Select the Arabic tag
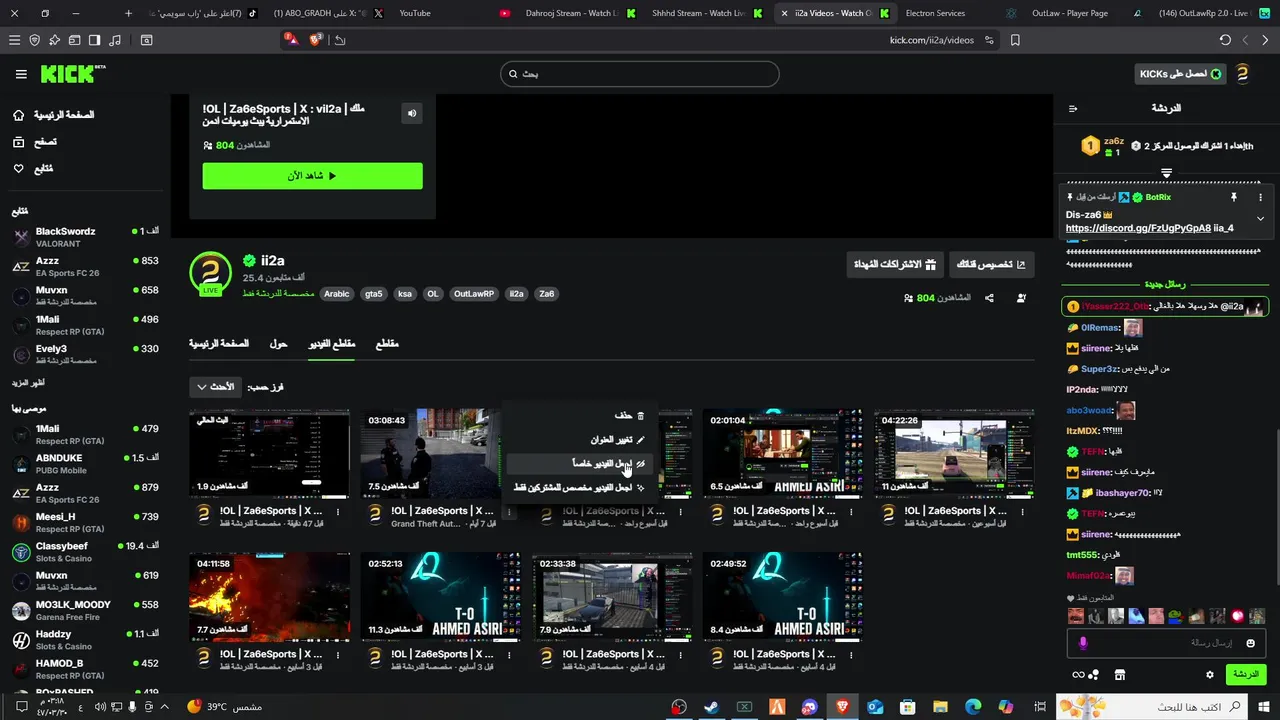Viewport: 1280px width, 720px height. click(337, 294)
